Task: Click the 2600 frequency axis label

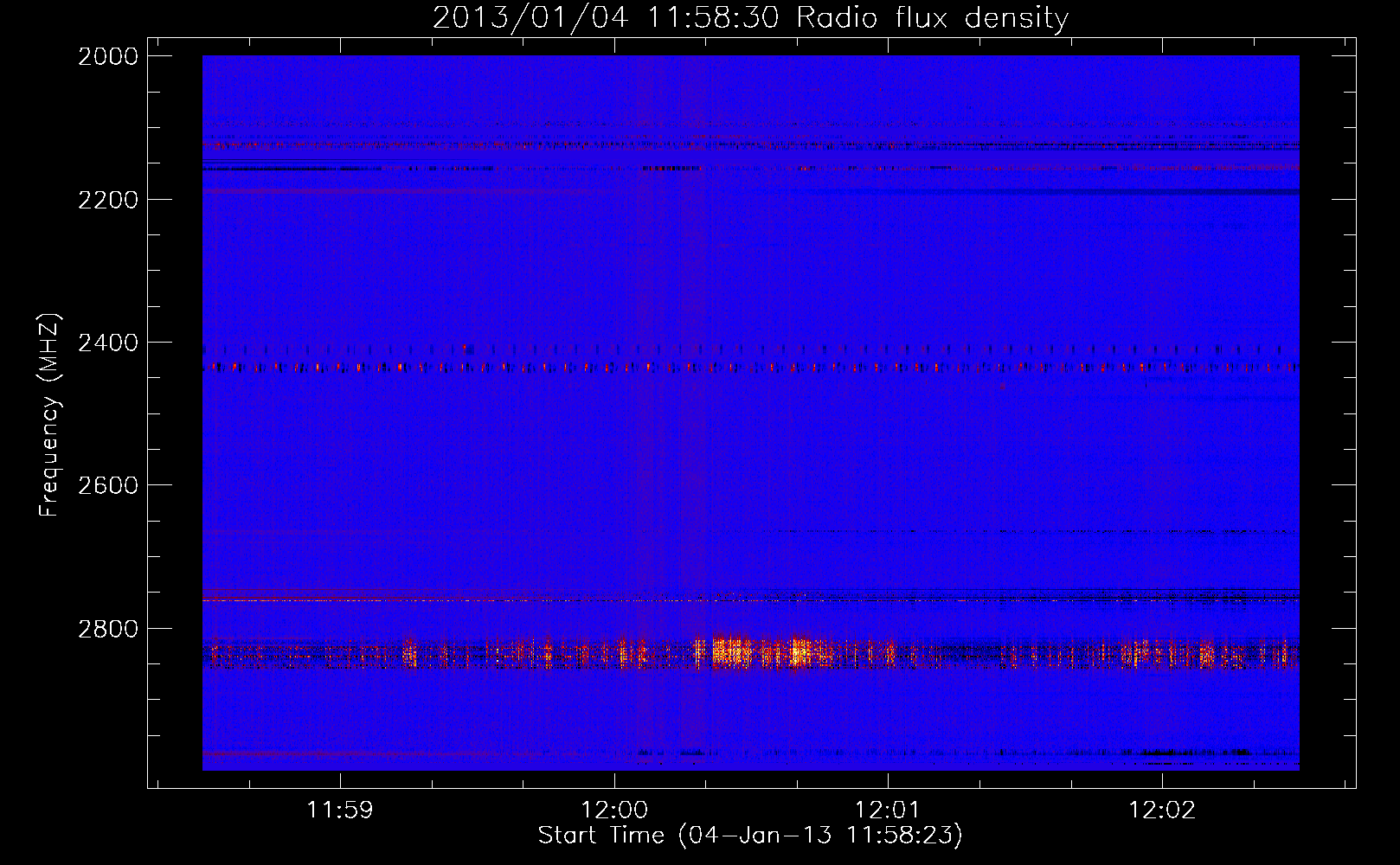Action: pos(108,485)
